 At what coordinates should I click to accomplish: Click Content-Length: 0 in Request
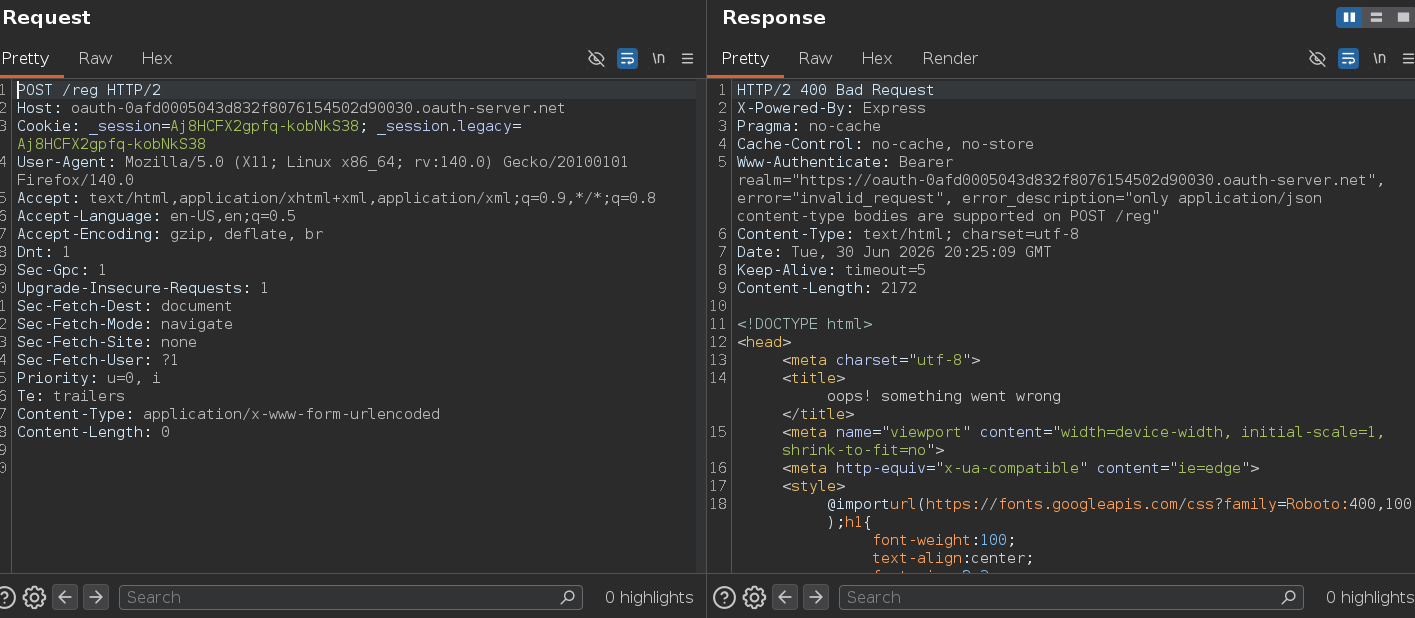(93, 432)
